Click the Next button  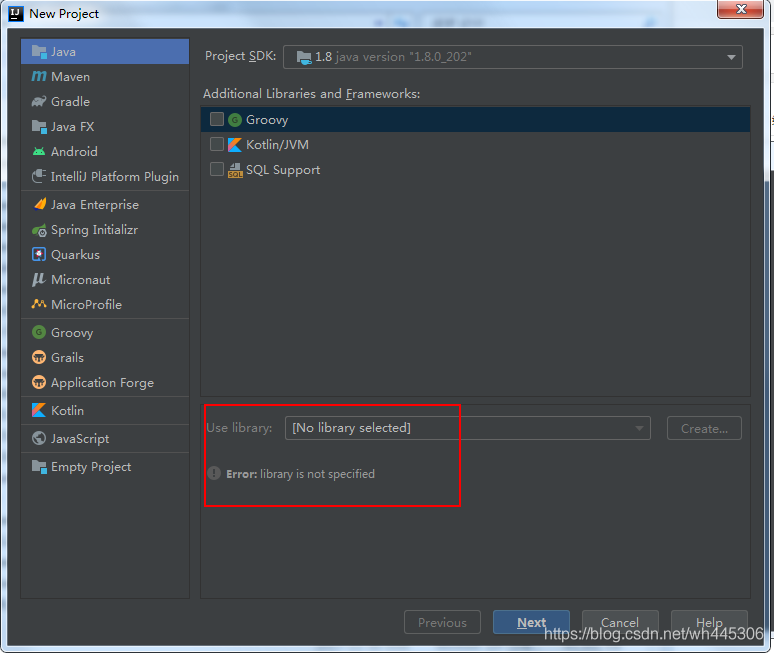[x=531, y=622]
